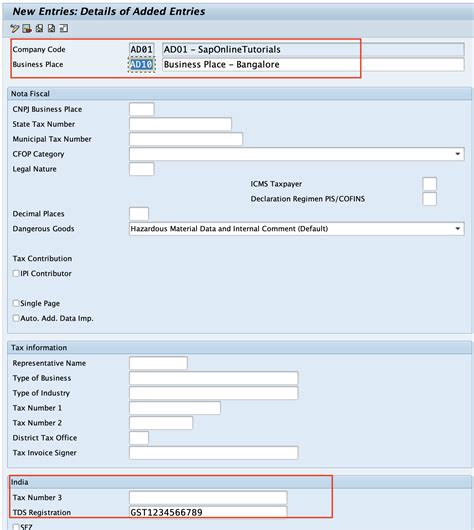Expand the Dangerous Goods dropdown

point(457,229)
